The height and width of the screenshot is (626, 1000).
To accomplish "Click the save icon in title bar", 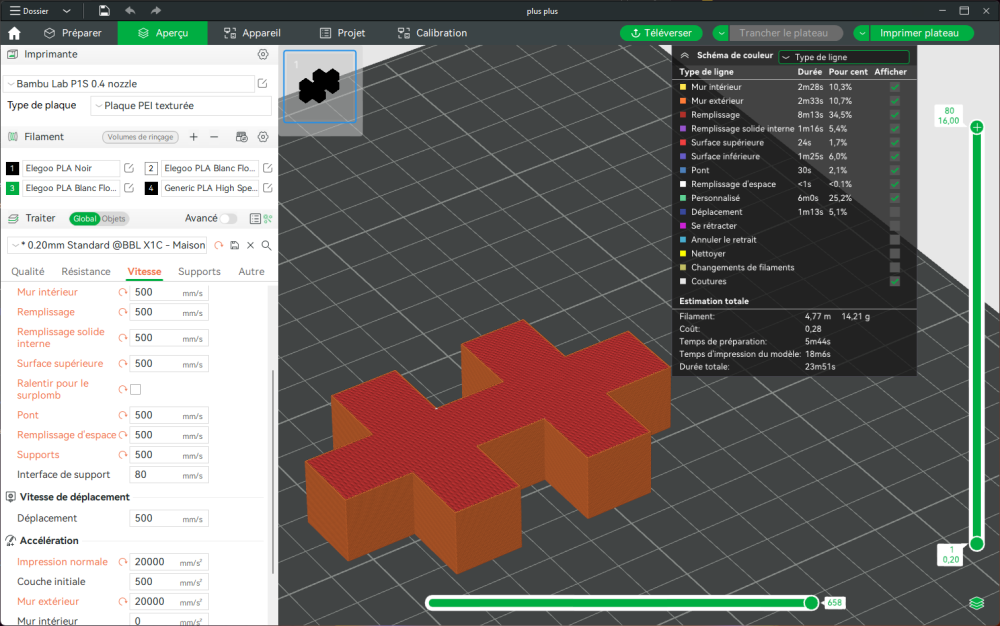I will (104, 11).
